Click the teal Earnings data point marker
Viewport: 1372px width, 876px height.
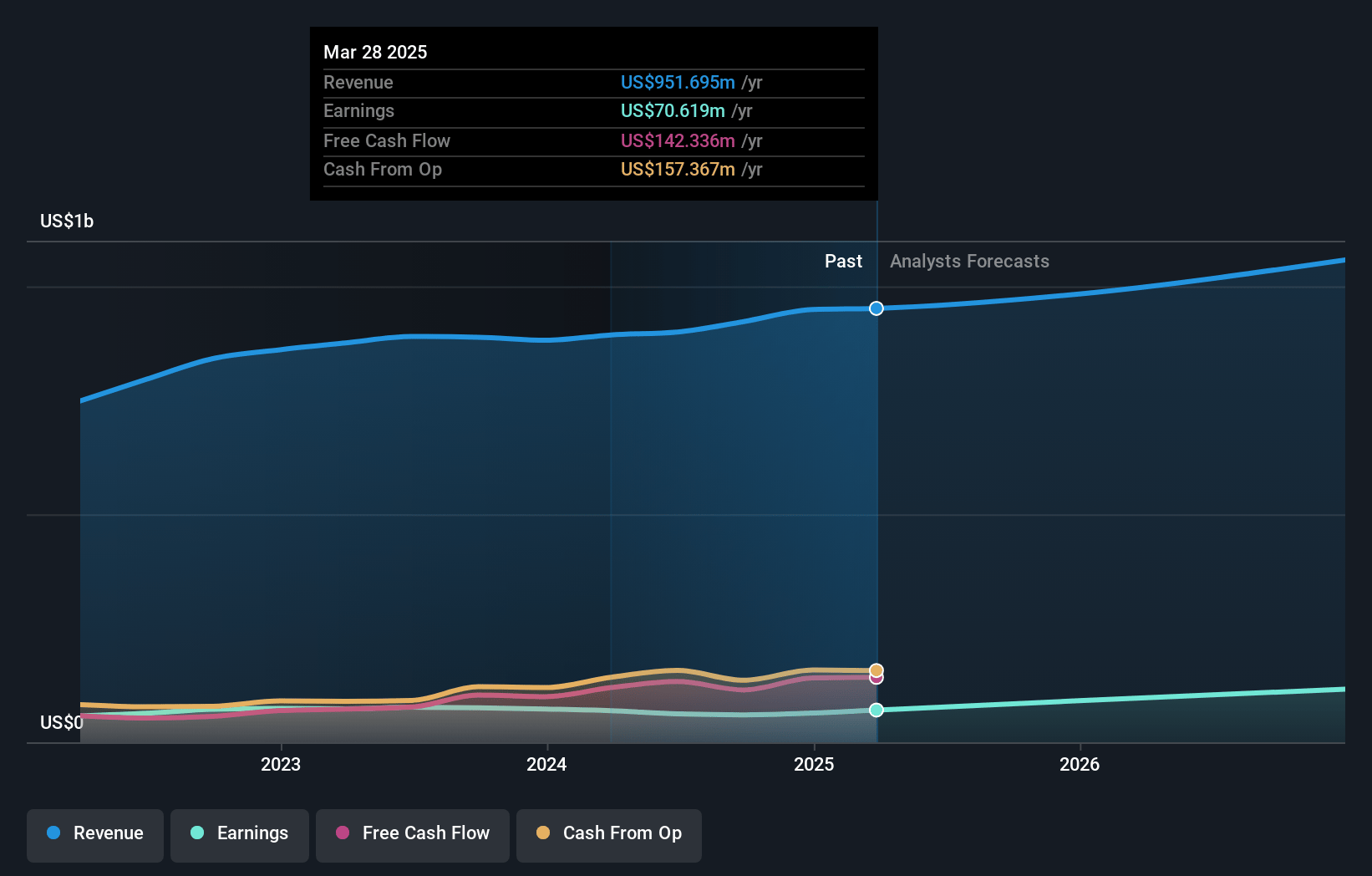point(877,710)
